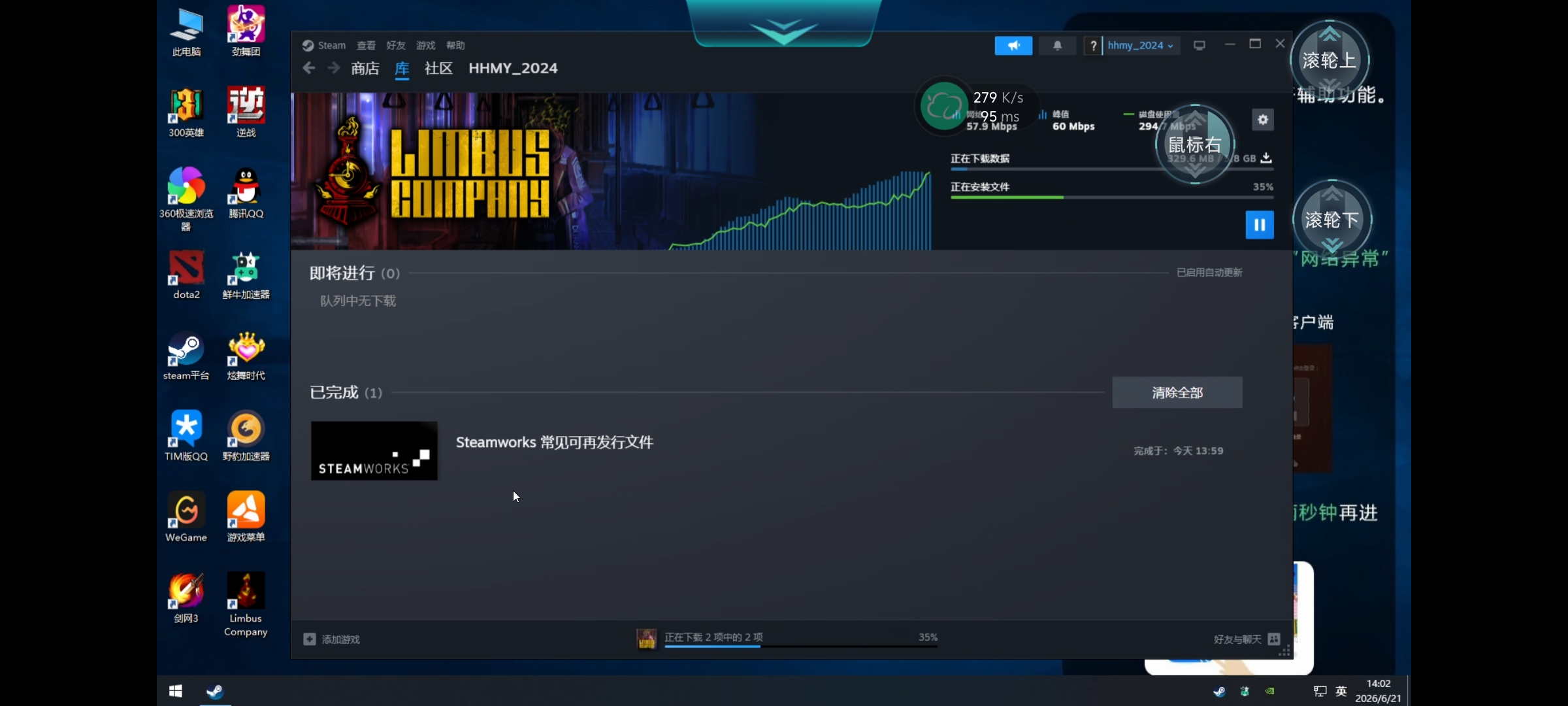The image size is (1568, 706).
Task: Open 好友 menu
Action: [x=396, y=46]
